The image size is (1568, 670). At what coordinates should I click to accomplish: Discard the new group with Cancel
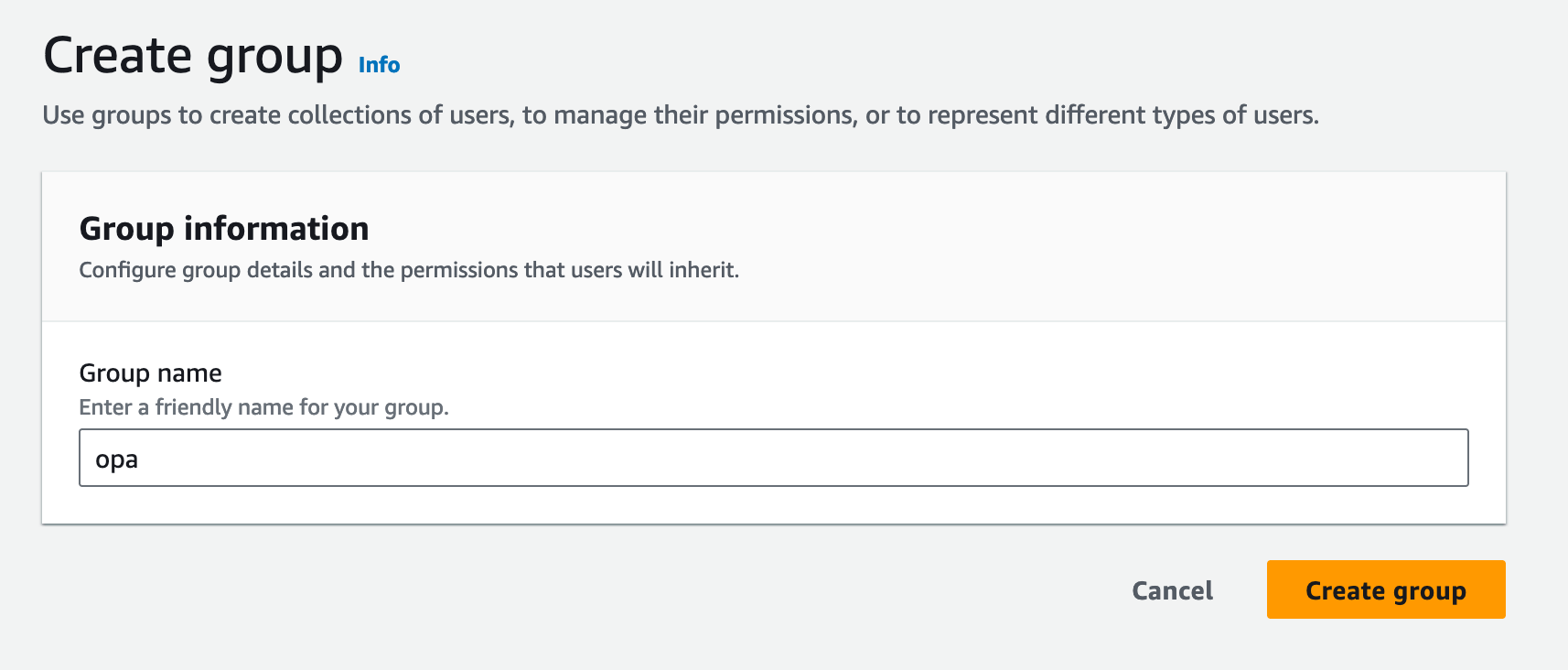(x=1172, y=590)
